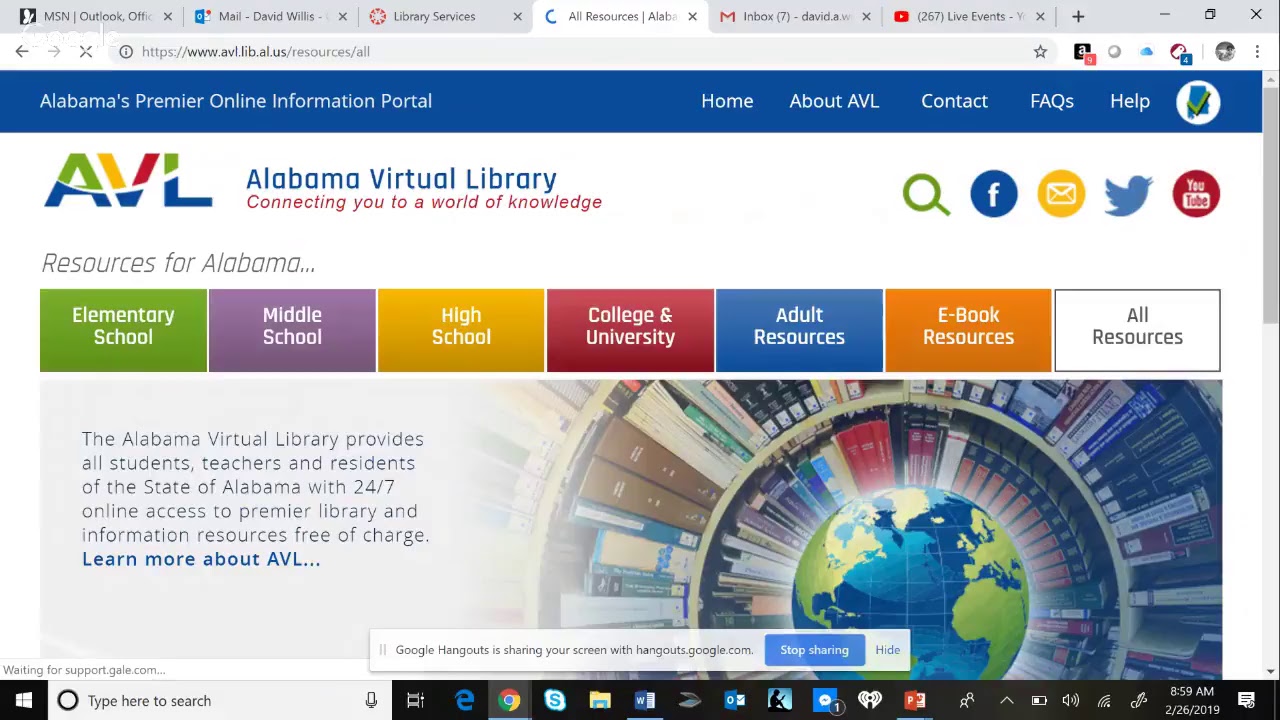1280x720 pixels.
Task: Click the AVL logo image
Action: point(128,180)
